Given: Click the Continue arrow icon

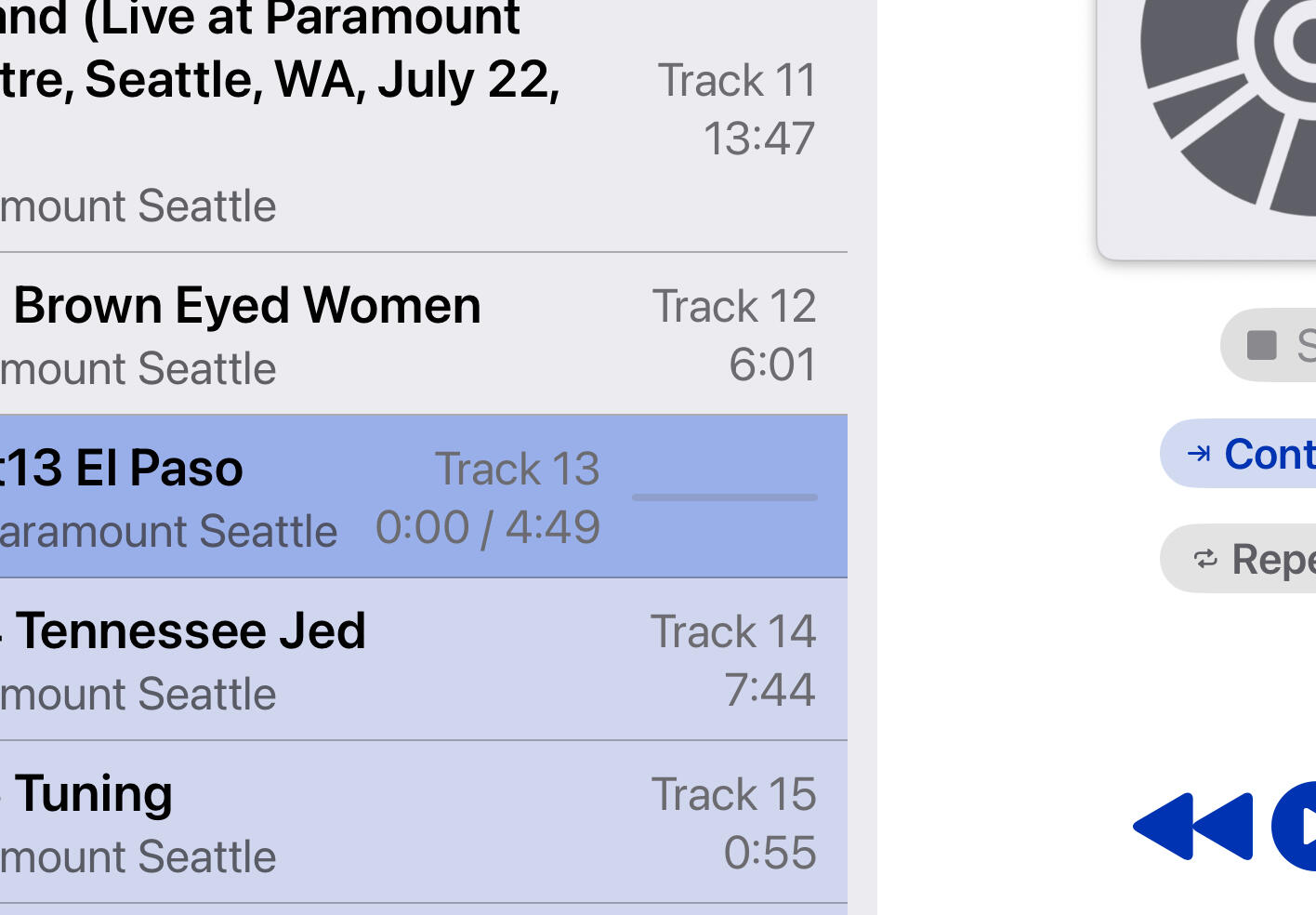Looking at the screenshot, I should tap(1199, 454).
